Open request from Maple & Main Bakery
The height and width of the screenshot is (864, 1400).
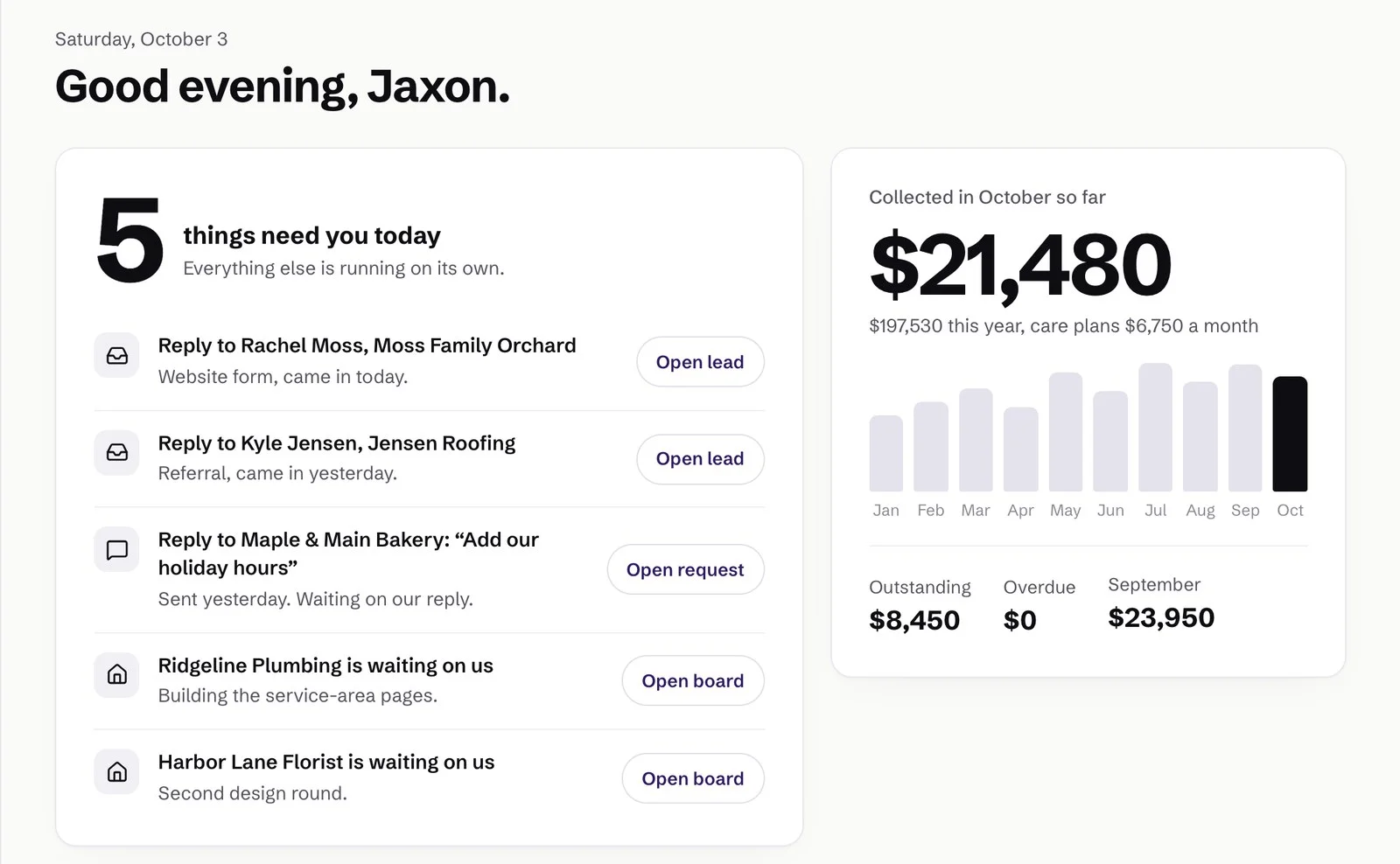(x=685, y=569)
